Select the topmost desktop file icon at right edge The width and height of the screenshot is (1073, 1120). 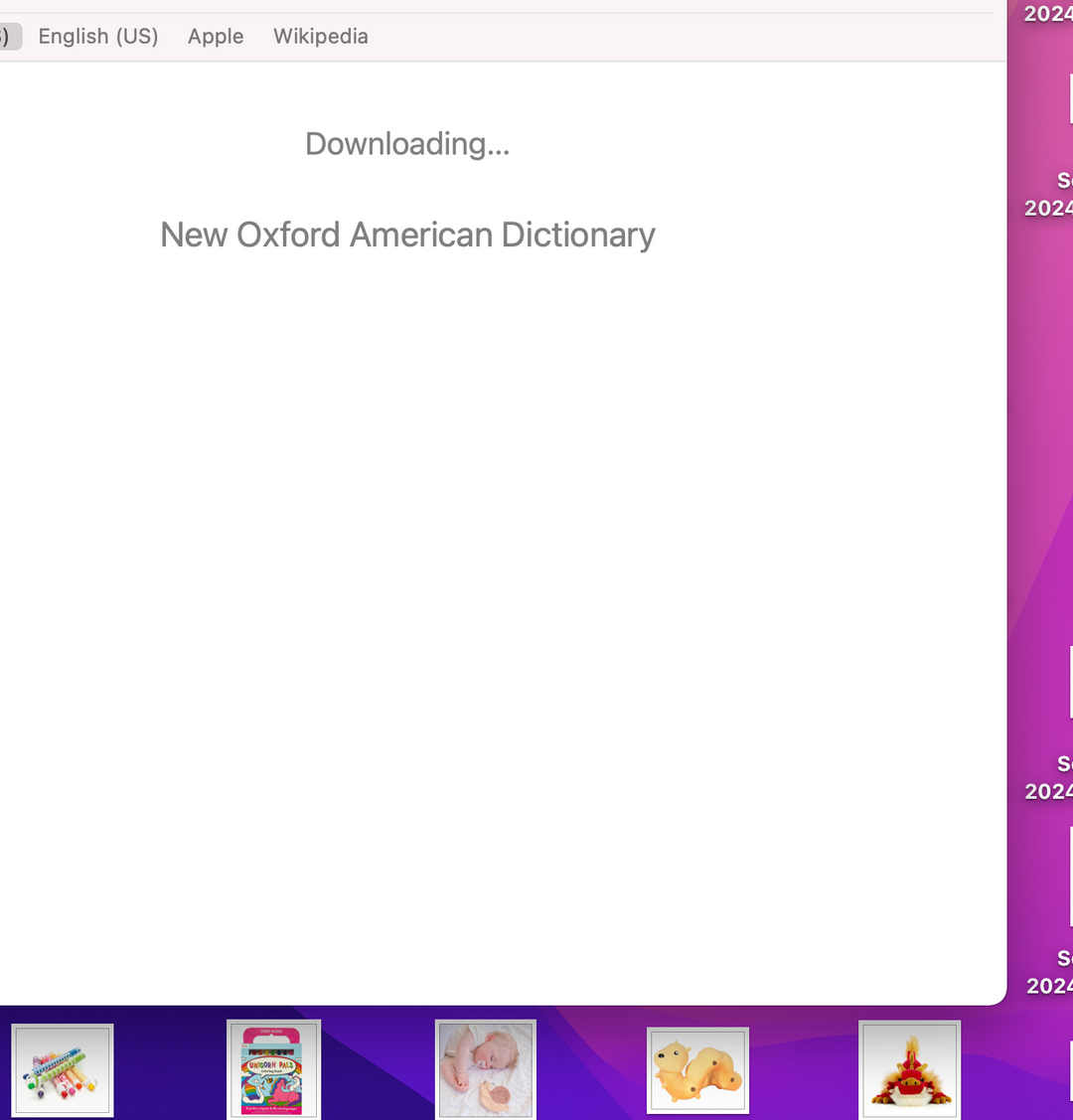pos(1069,99)
